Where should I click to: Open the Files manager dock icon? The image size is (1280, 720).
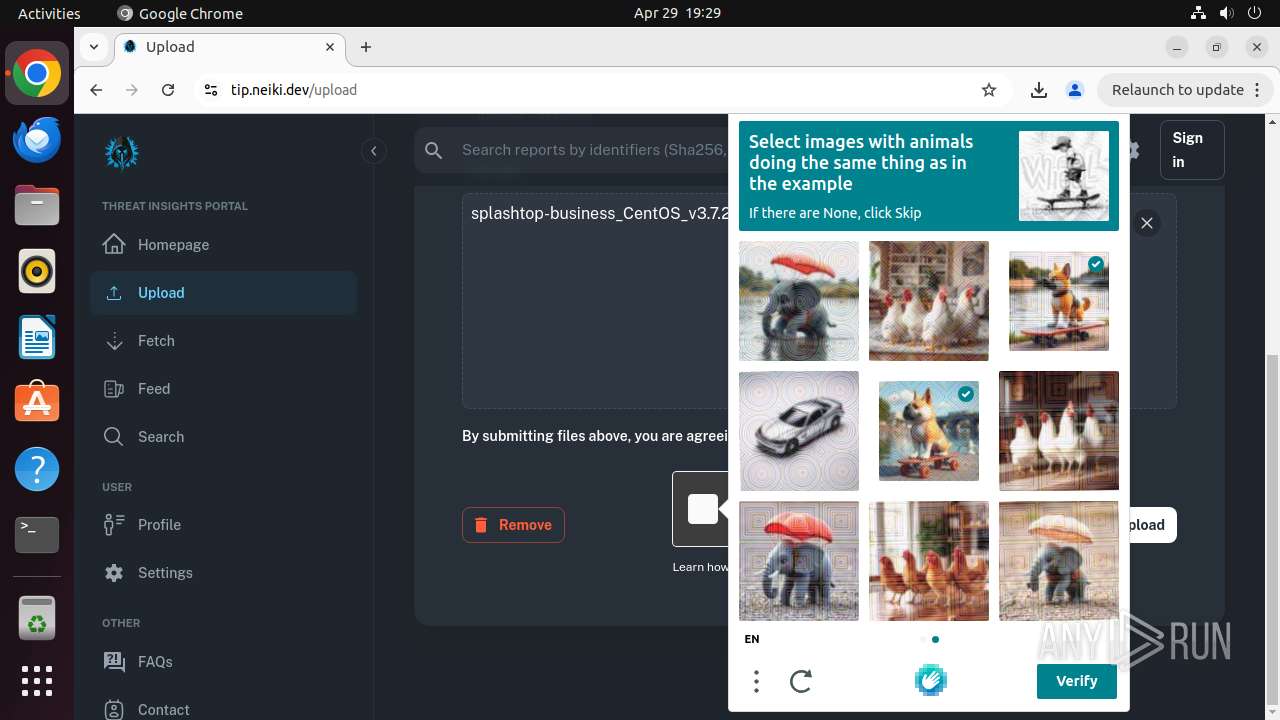coord(37,206)
